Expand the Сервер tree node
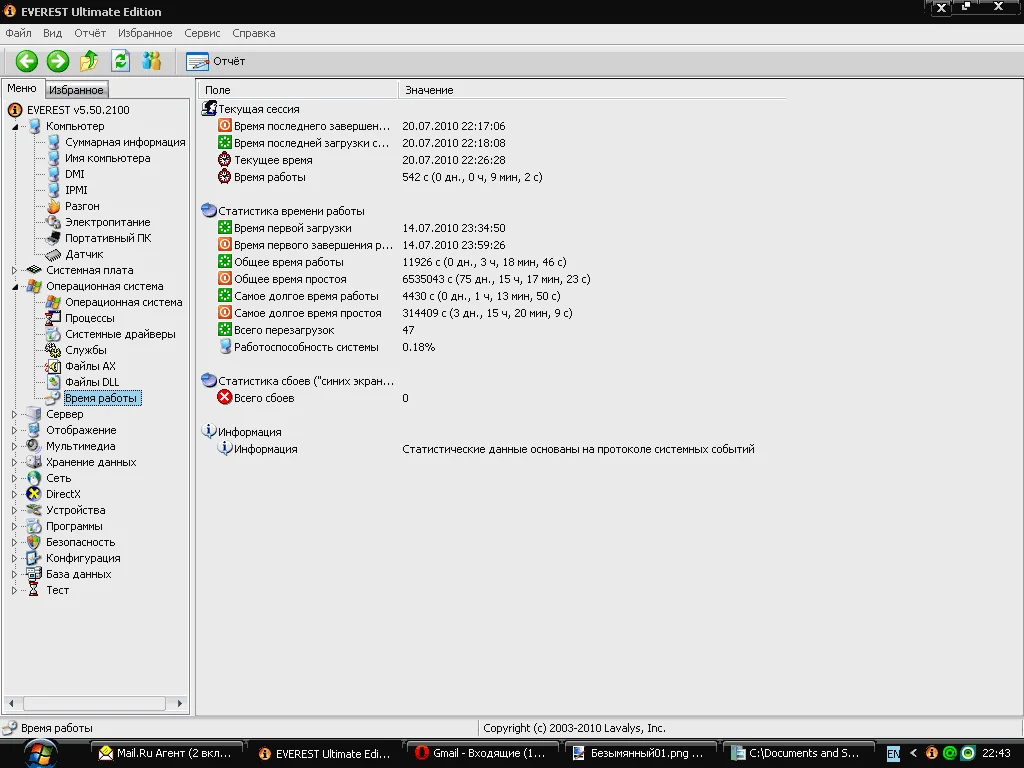This screenshot has height=768, width=1024. tap(14, 414)
